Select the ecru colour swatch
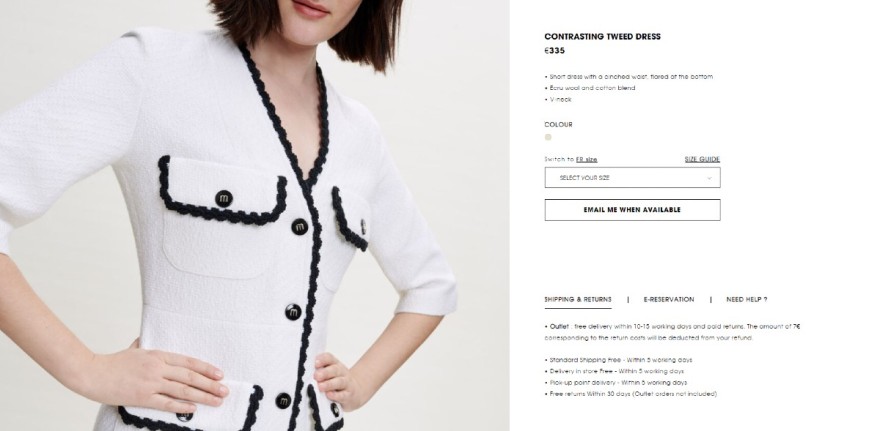This screenshot has width=880, height=431. coord(548,137)
